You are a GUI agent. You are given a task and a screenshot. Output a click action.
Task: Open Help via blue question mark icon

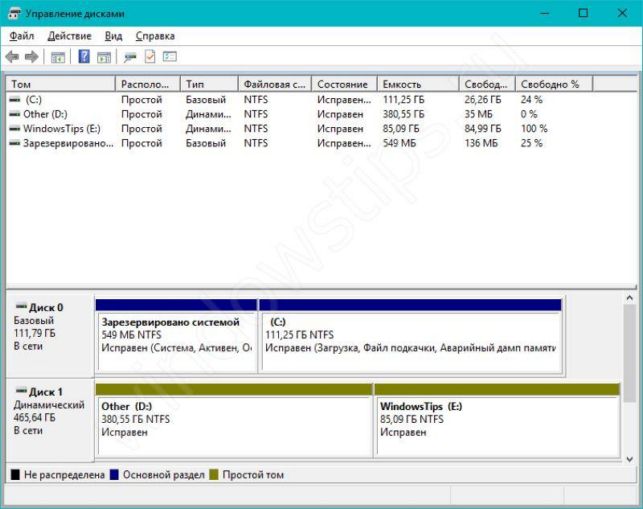[84, 56]
